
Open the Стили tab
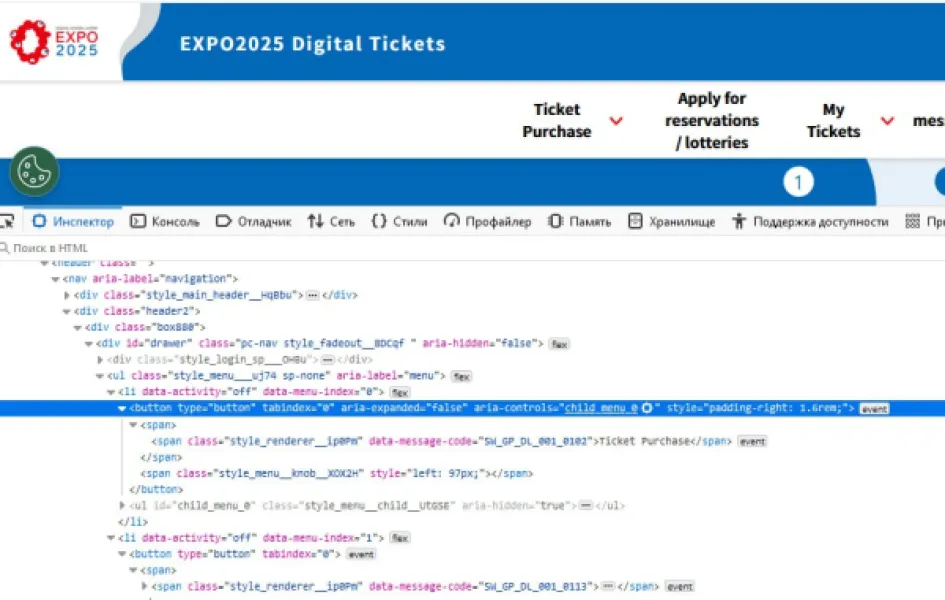tap(399, 222)
